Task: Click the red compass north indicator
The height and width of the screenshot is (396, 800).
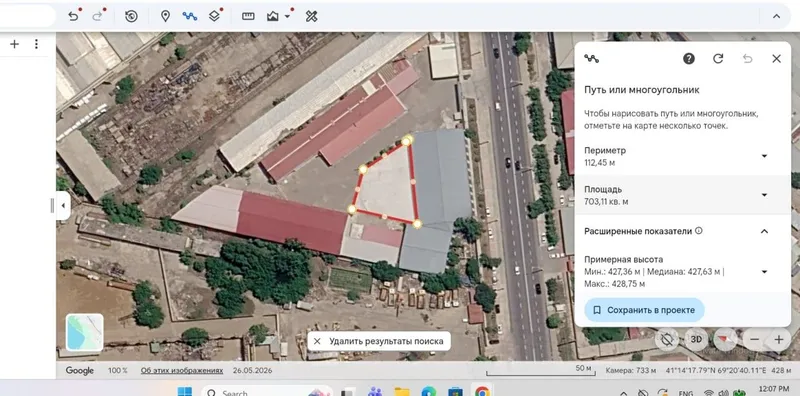Action: click(725, 339)
